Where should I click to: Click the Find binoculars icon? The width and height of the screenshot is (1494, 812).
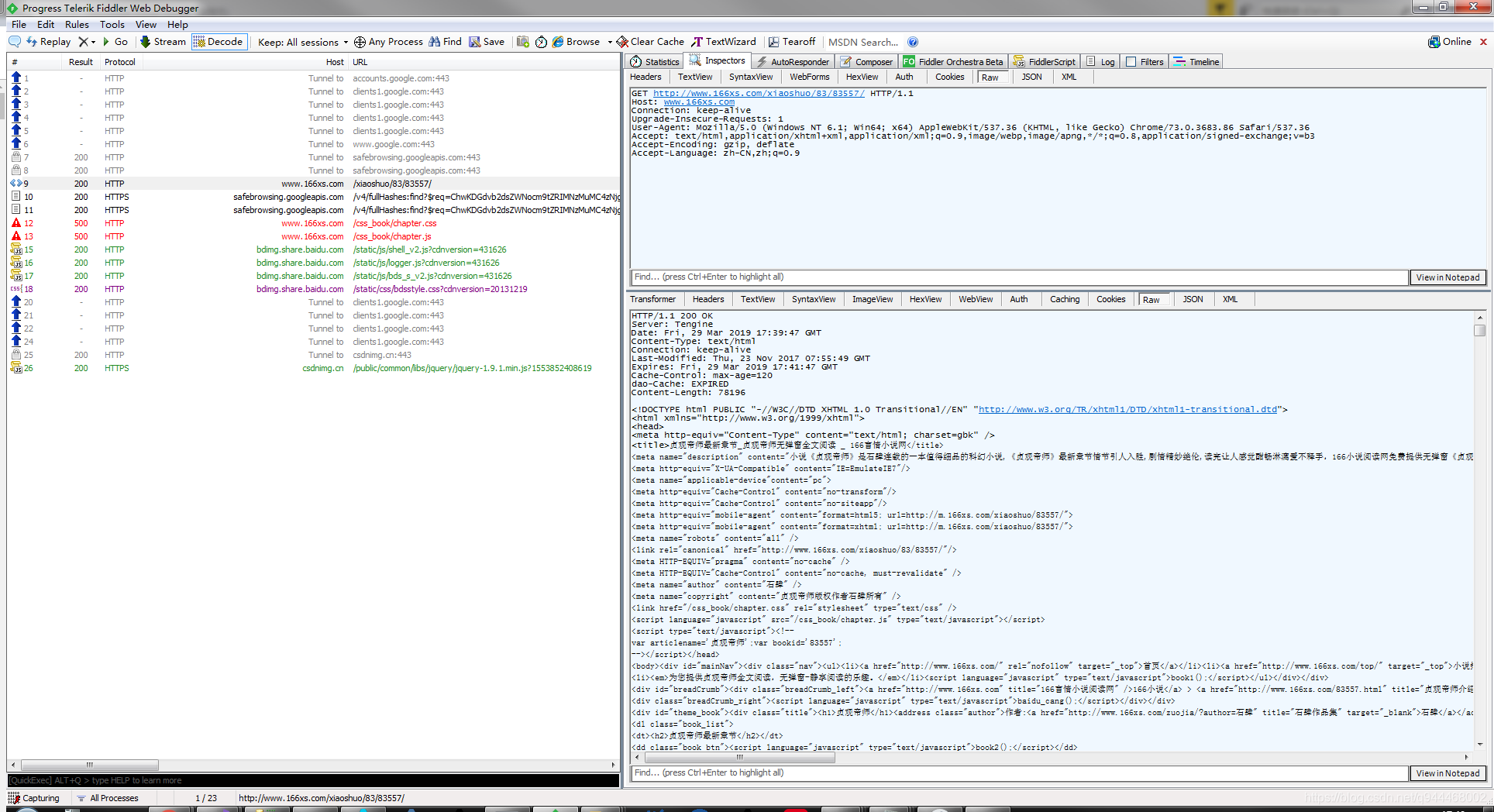(435, 42)
